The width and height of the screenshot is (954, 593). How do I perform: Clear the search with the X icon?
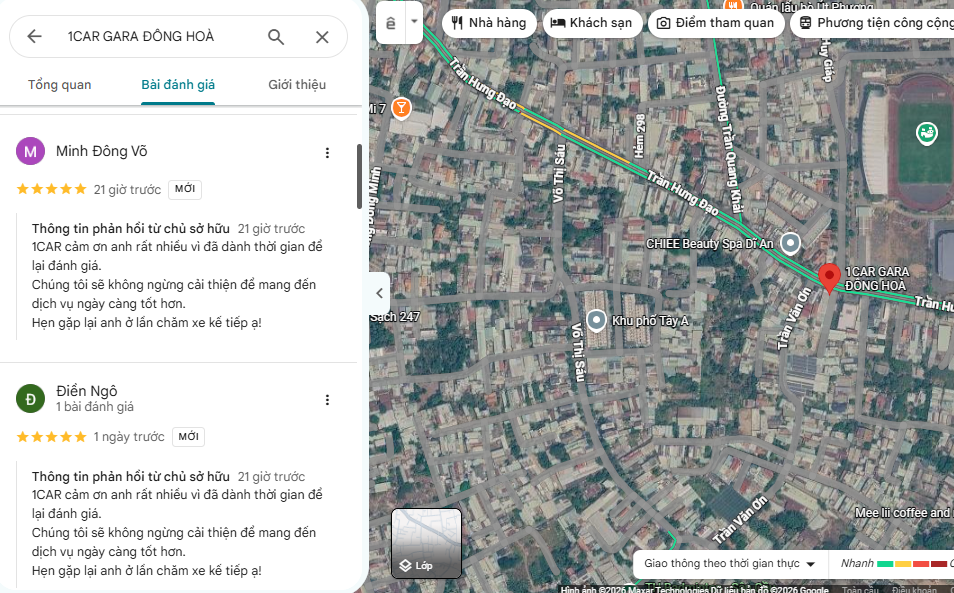coord(322,37)
